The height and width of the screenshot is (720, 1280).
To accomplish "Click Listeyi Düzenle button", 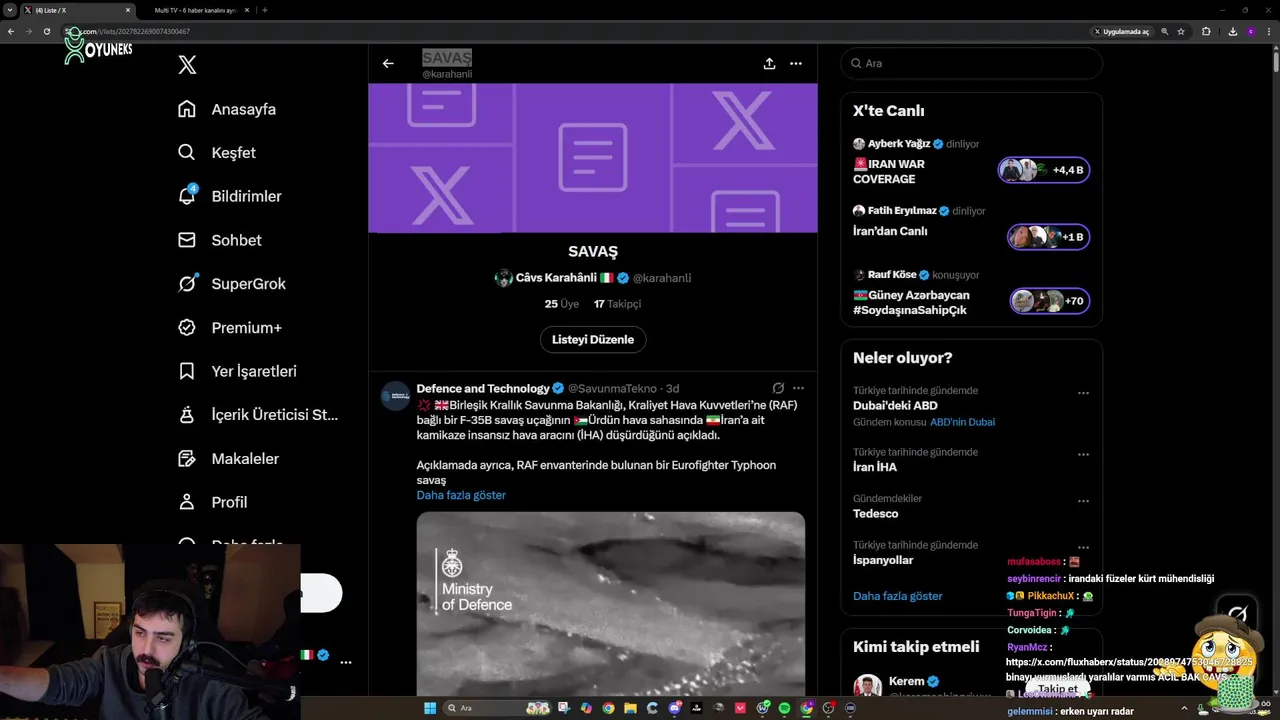I will [593, 339].
